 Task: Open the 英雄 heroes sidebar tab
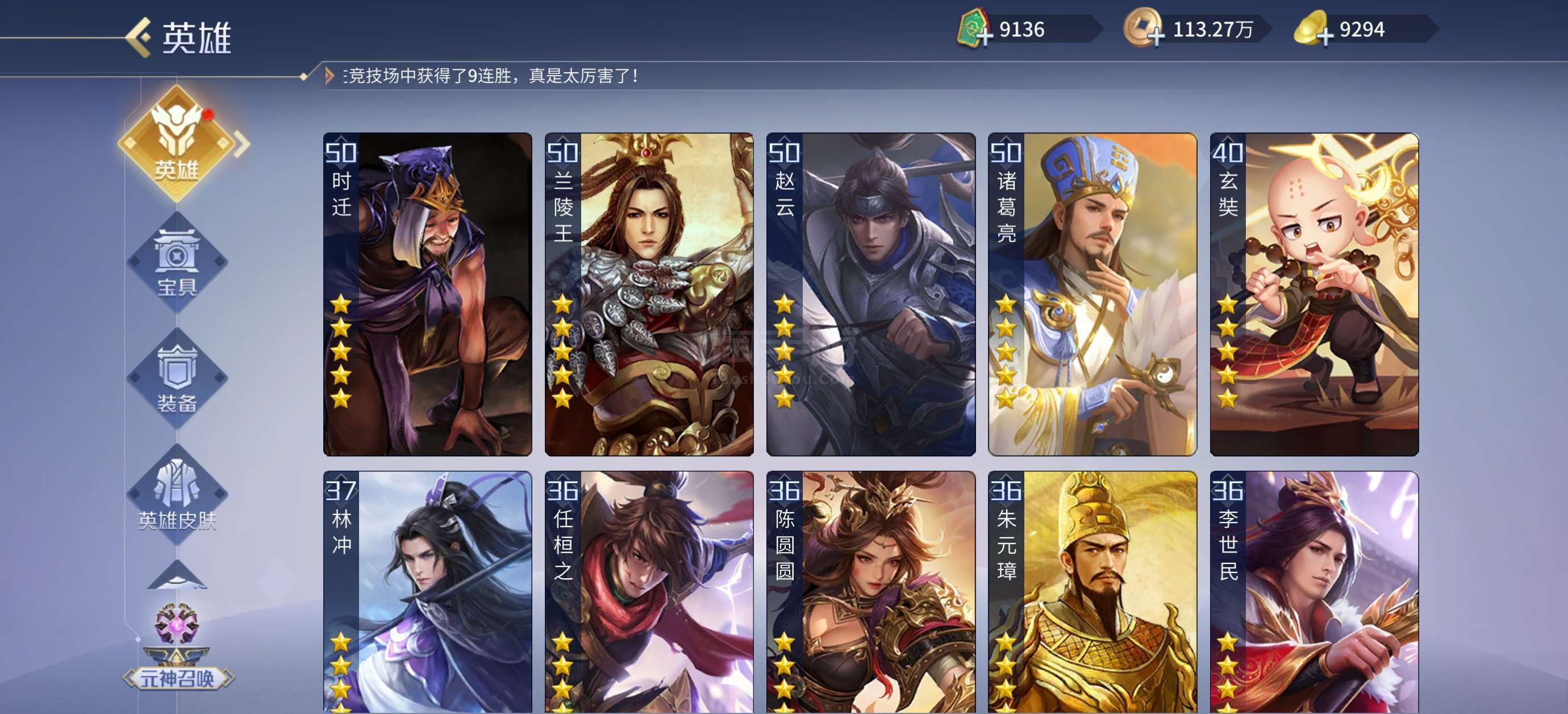pyautogui.click(x=177, y=143)
